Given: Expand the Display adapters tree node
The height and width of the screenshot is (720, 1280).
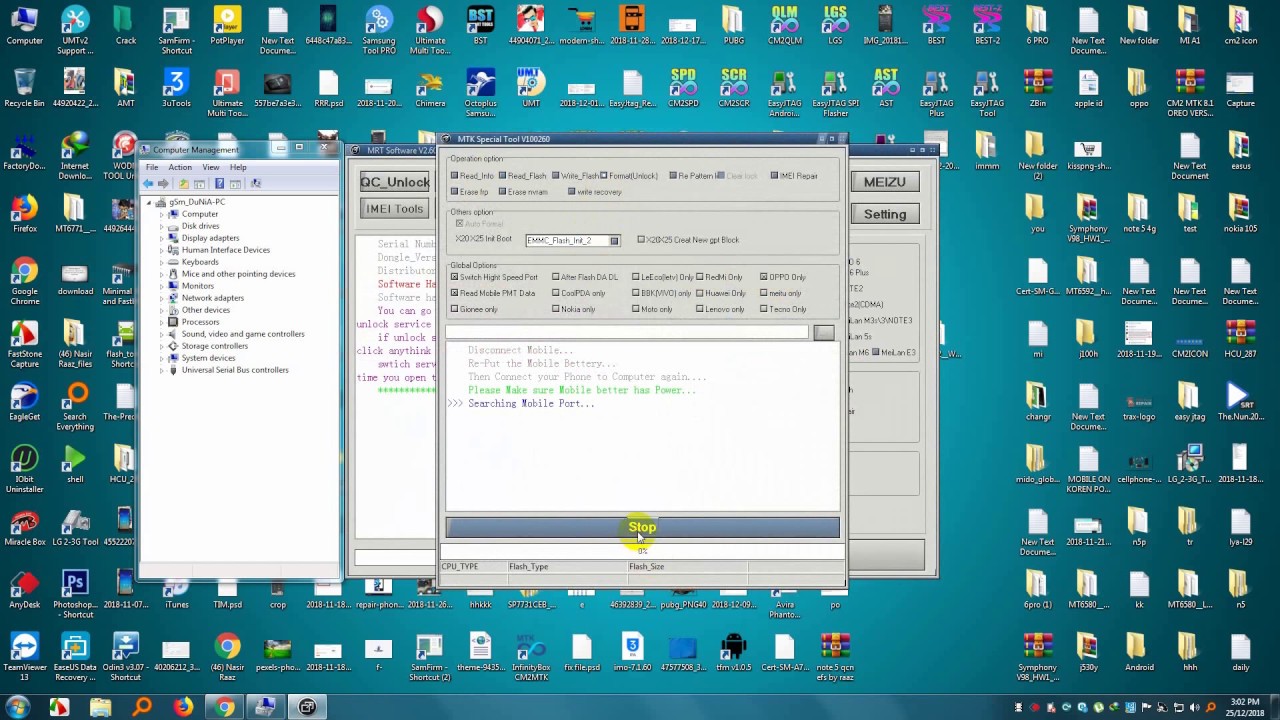Looking at the screenshot, I should pyautogui.click(x=161, y=238).
